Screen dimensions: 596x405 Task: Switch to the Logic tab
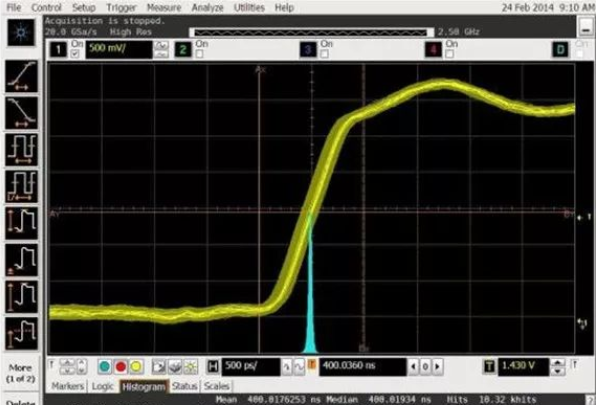click(102, 386)
